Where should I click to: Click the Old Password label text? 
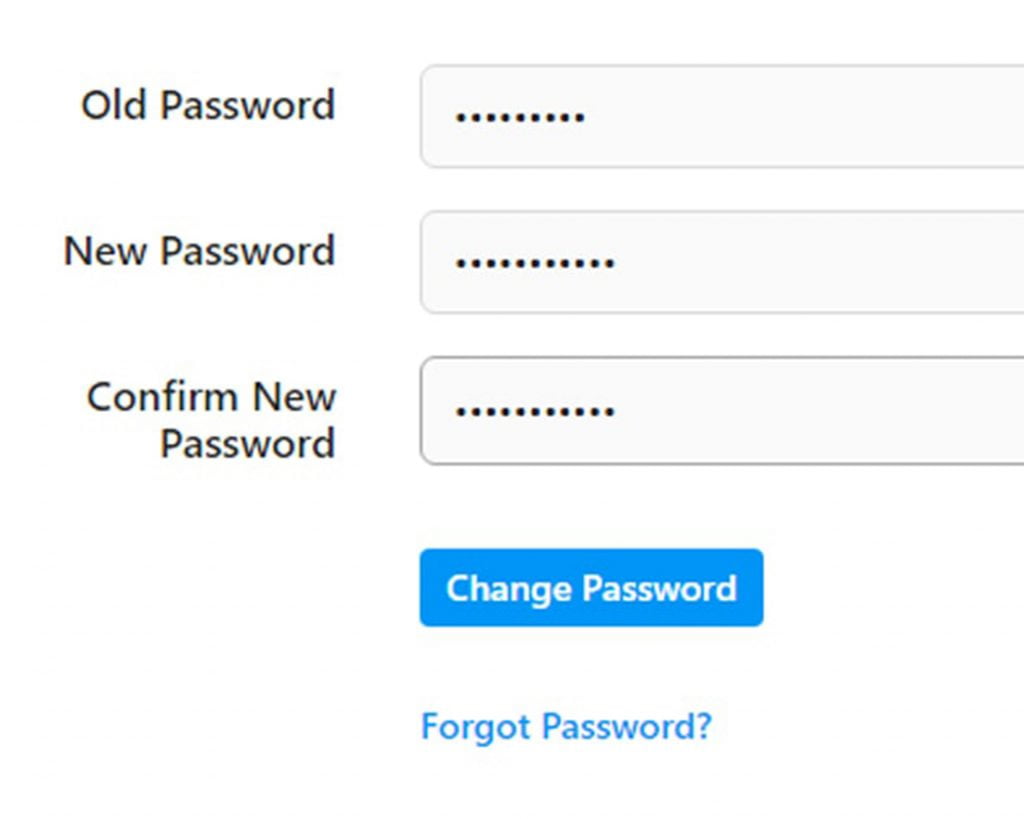tap(208, 105)
